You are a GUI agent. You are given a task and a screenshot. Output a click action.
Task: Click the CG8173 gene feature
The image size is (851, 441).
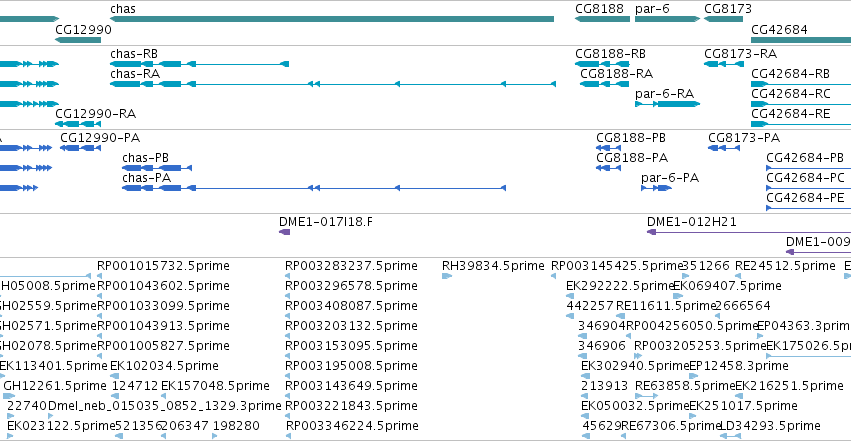point(723,20)
